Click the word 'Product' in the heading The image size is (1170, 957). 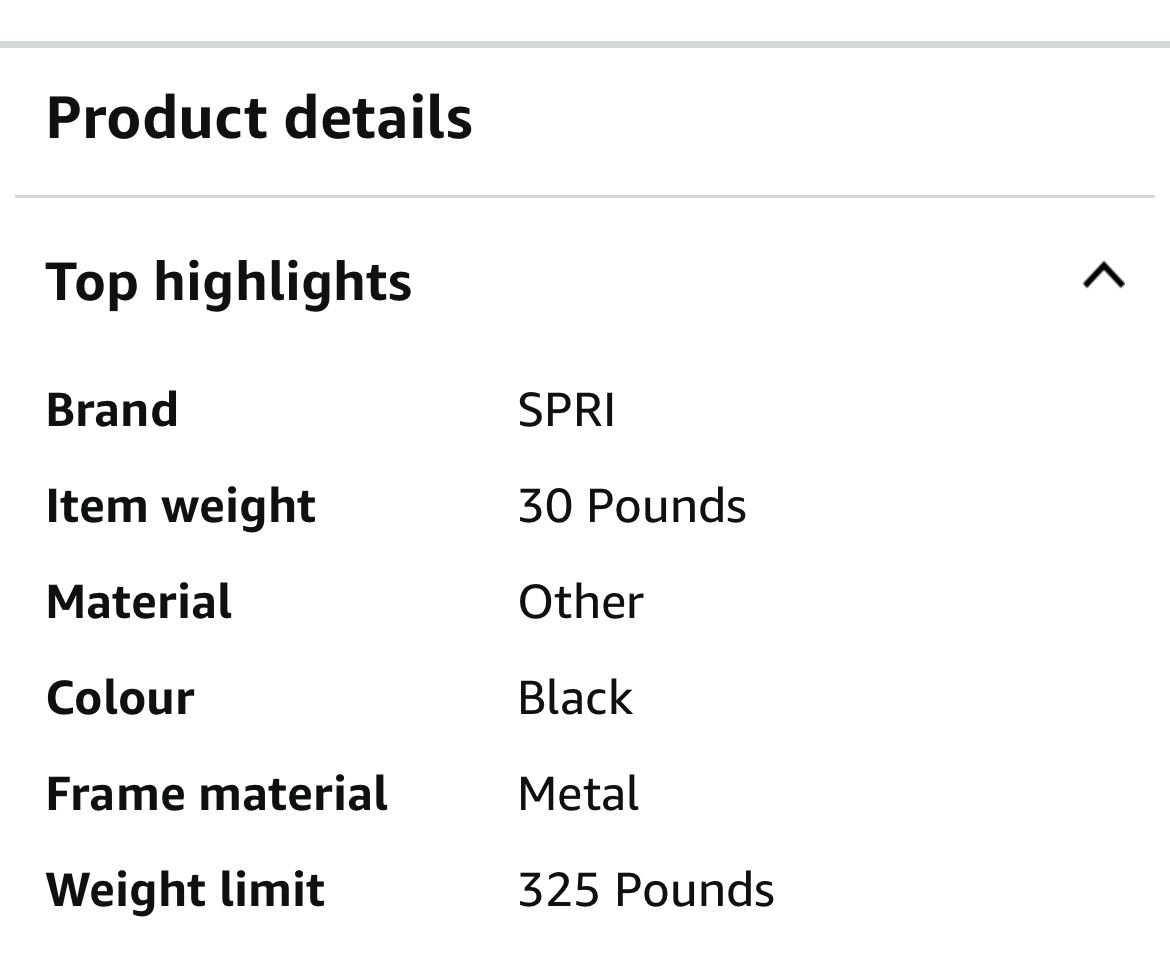(x=157, y=117)
